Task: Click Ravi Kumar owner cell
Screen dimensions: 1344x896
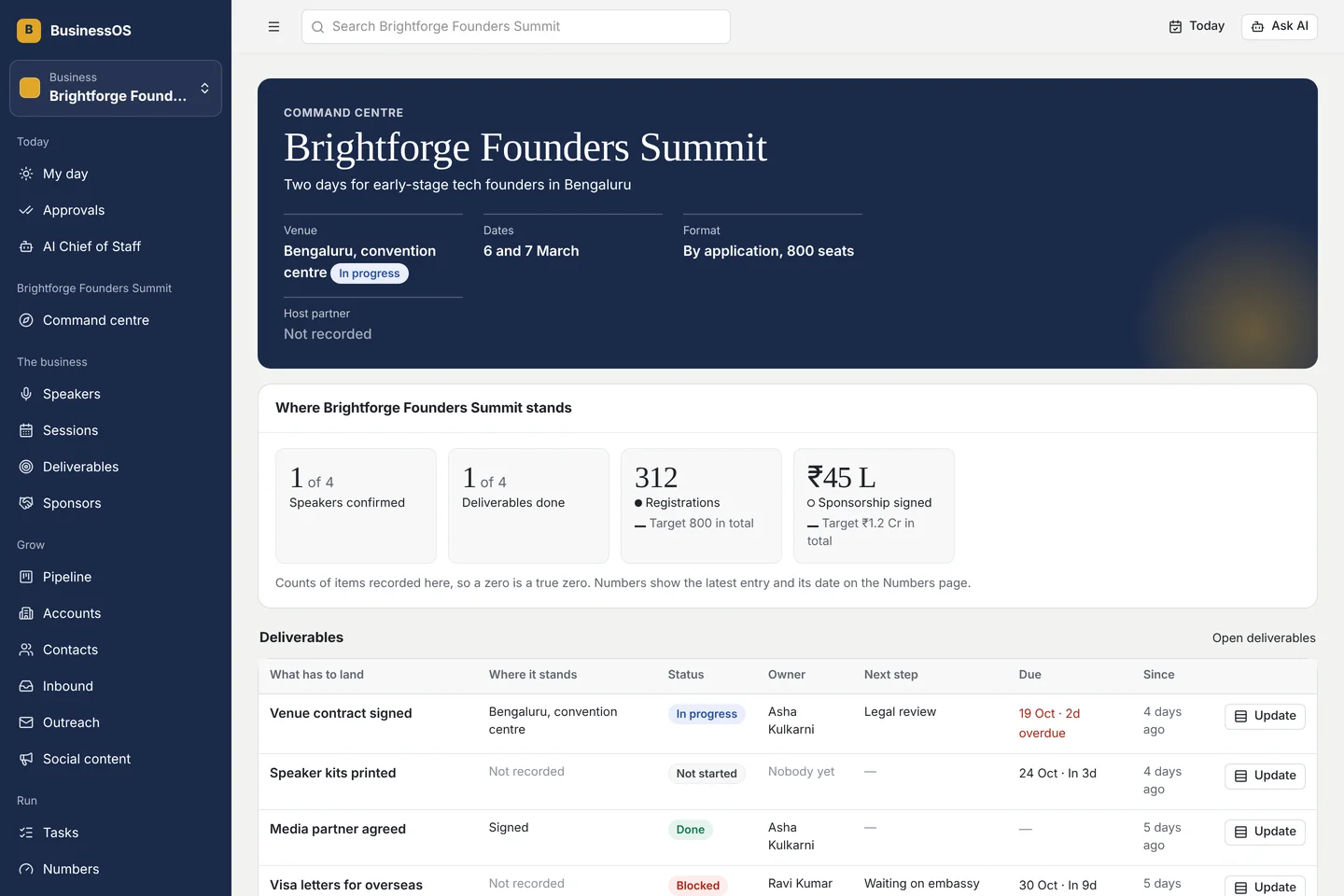Action: click(x=800, y=884)
